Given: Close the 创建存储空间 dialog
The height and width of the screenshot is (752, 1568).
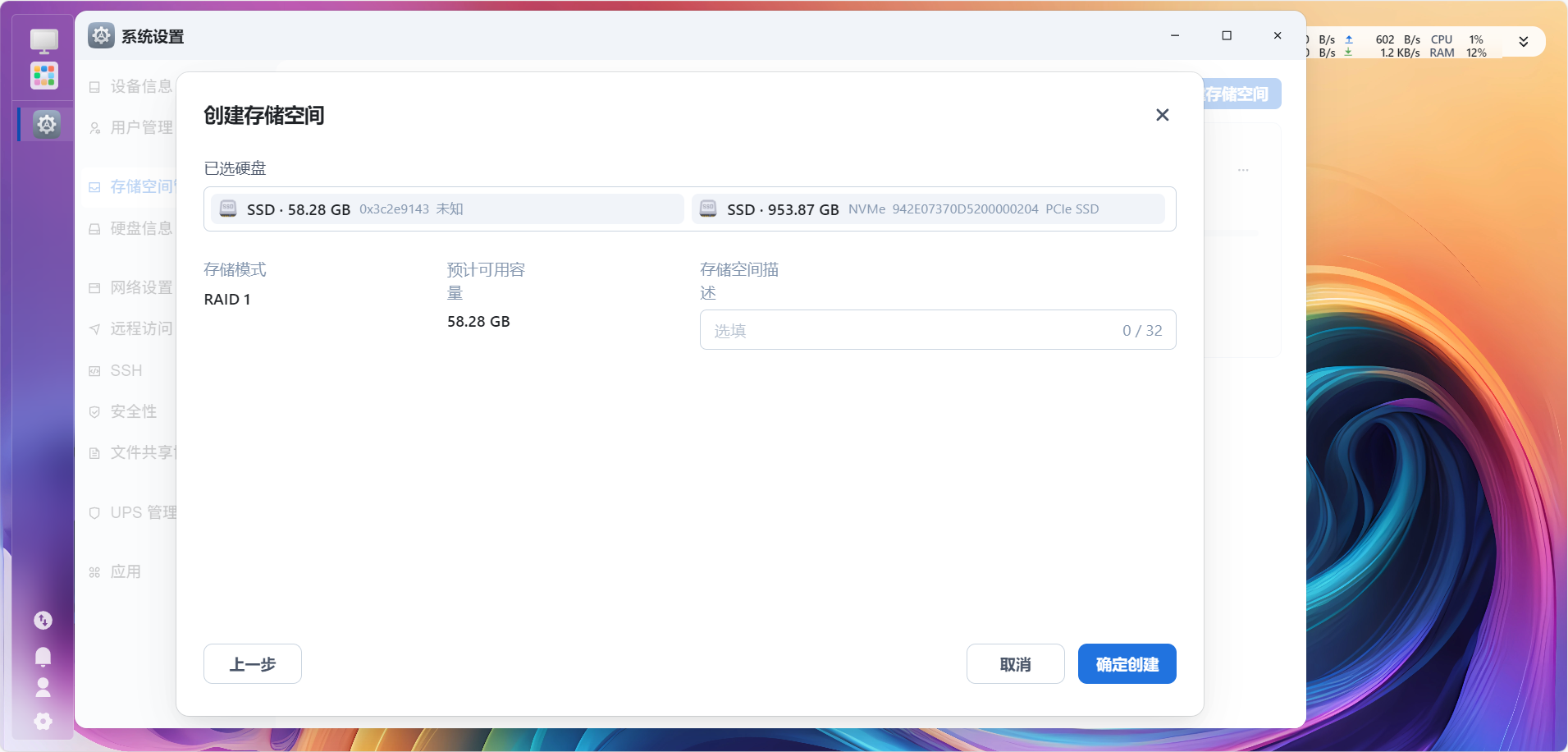Looking at the screenshot, I should coord(1162,115).
